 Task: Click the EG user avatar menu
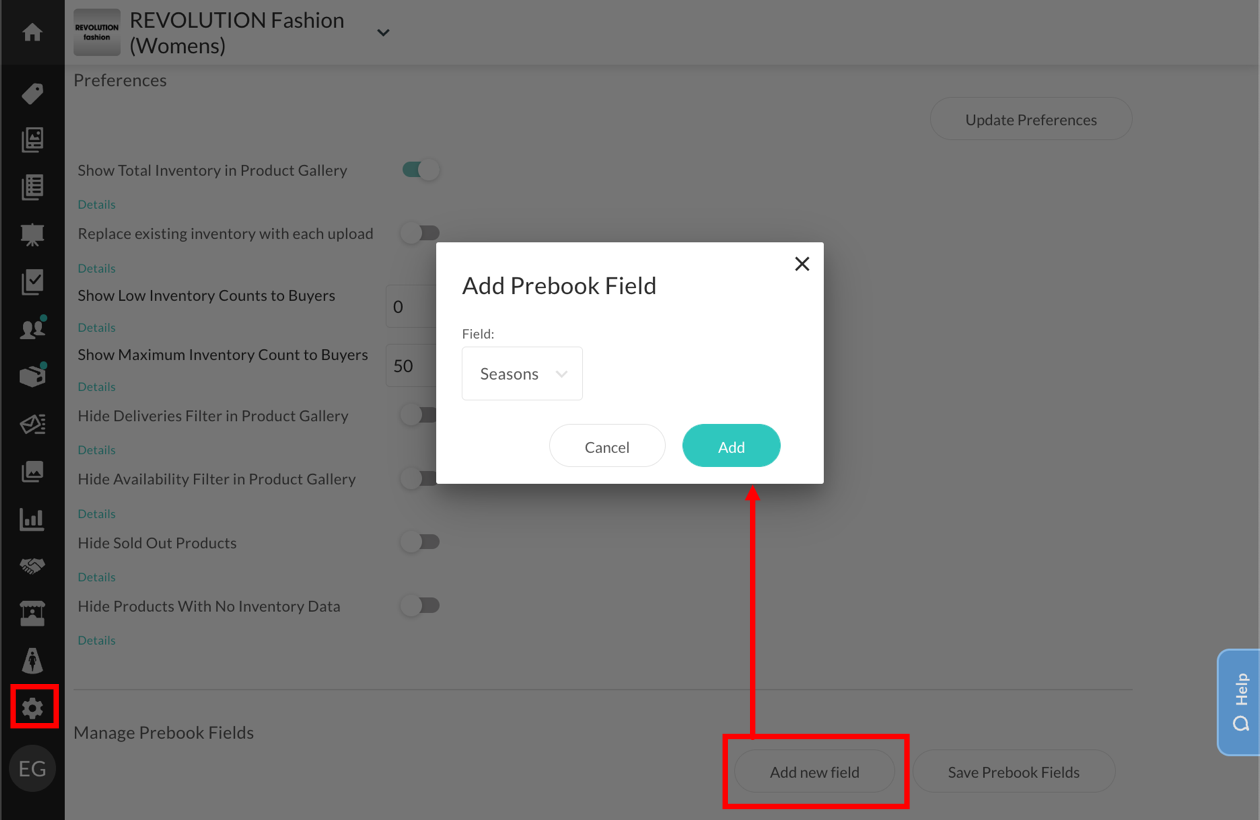(32, 769)
